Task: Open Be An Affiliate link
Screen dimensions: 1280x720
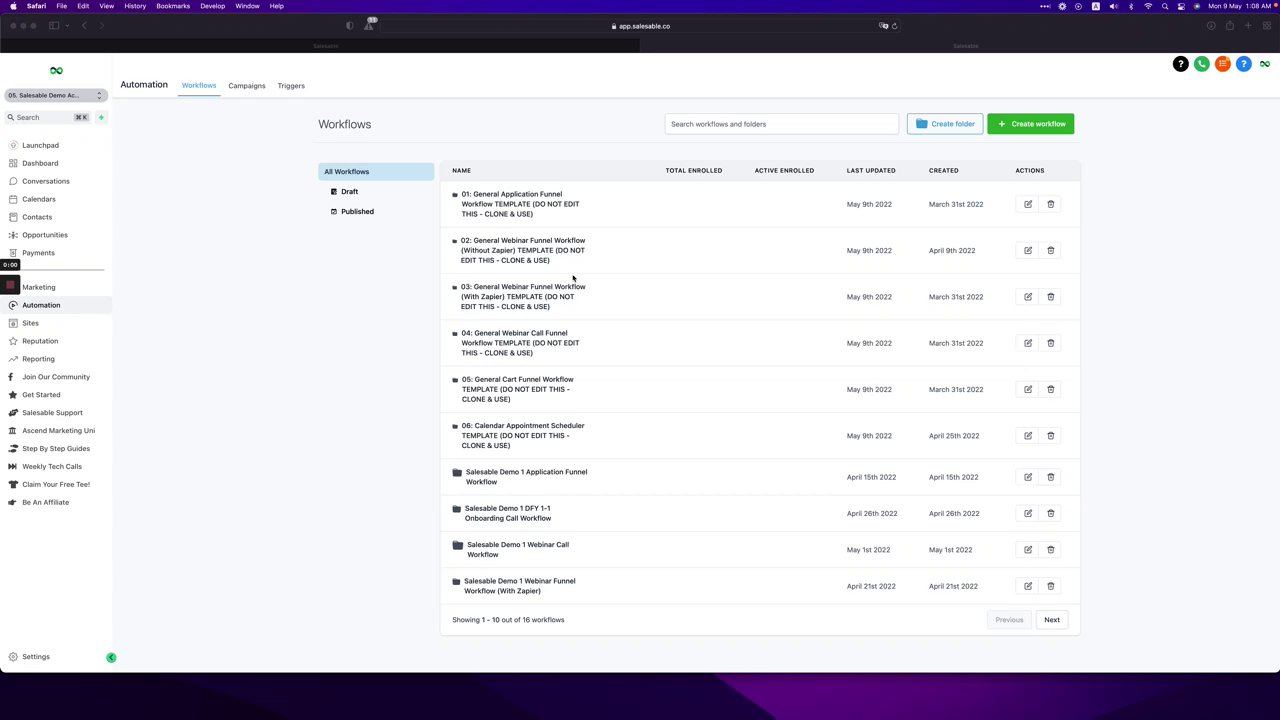Action: [x=45, y=503]
